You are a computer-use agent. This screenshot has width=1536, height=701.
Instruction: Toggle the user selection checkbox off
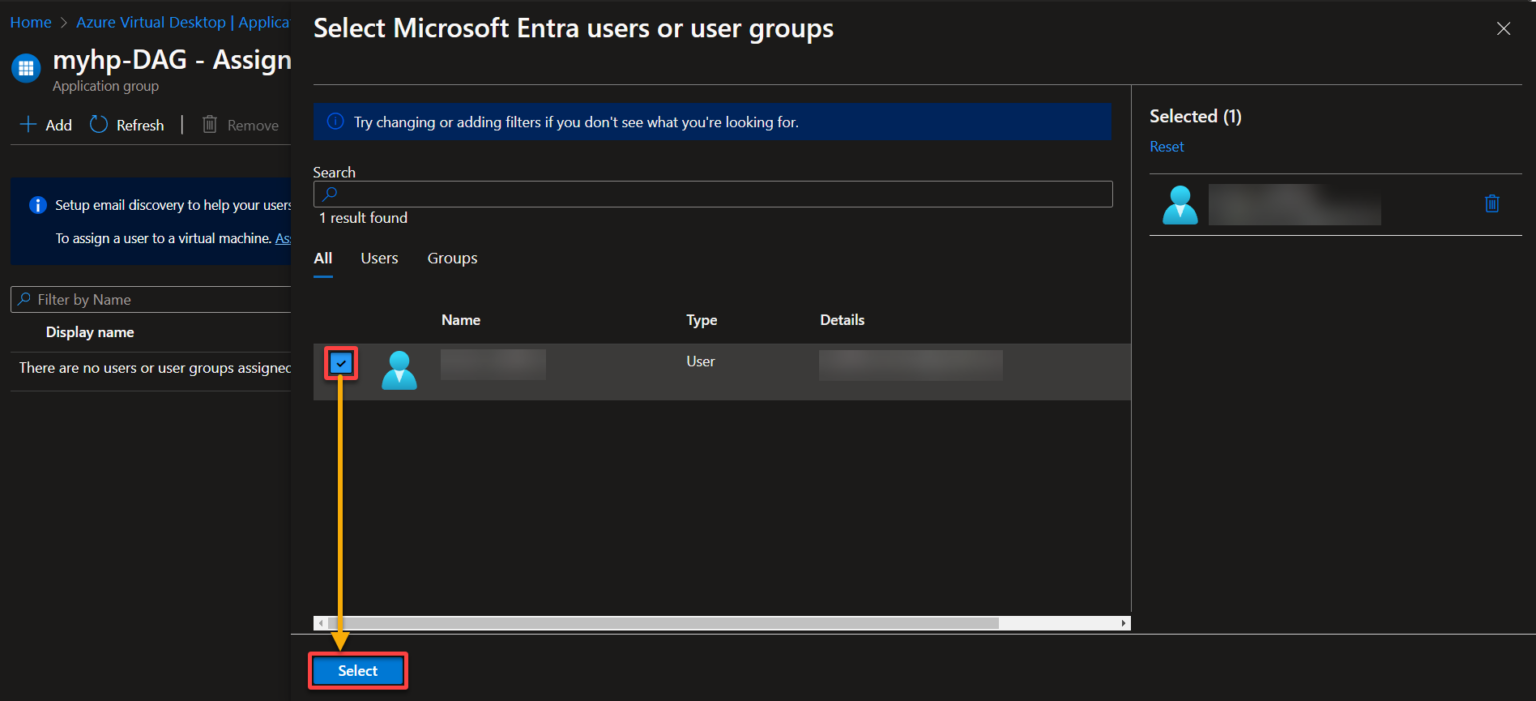[340, 363]
